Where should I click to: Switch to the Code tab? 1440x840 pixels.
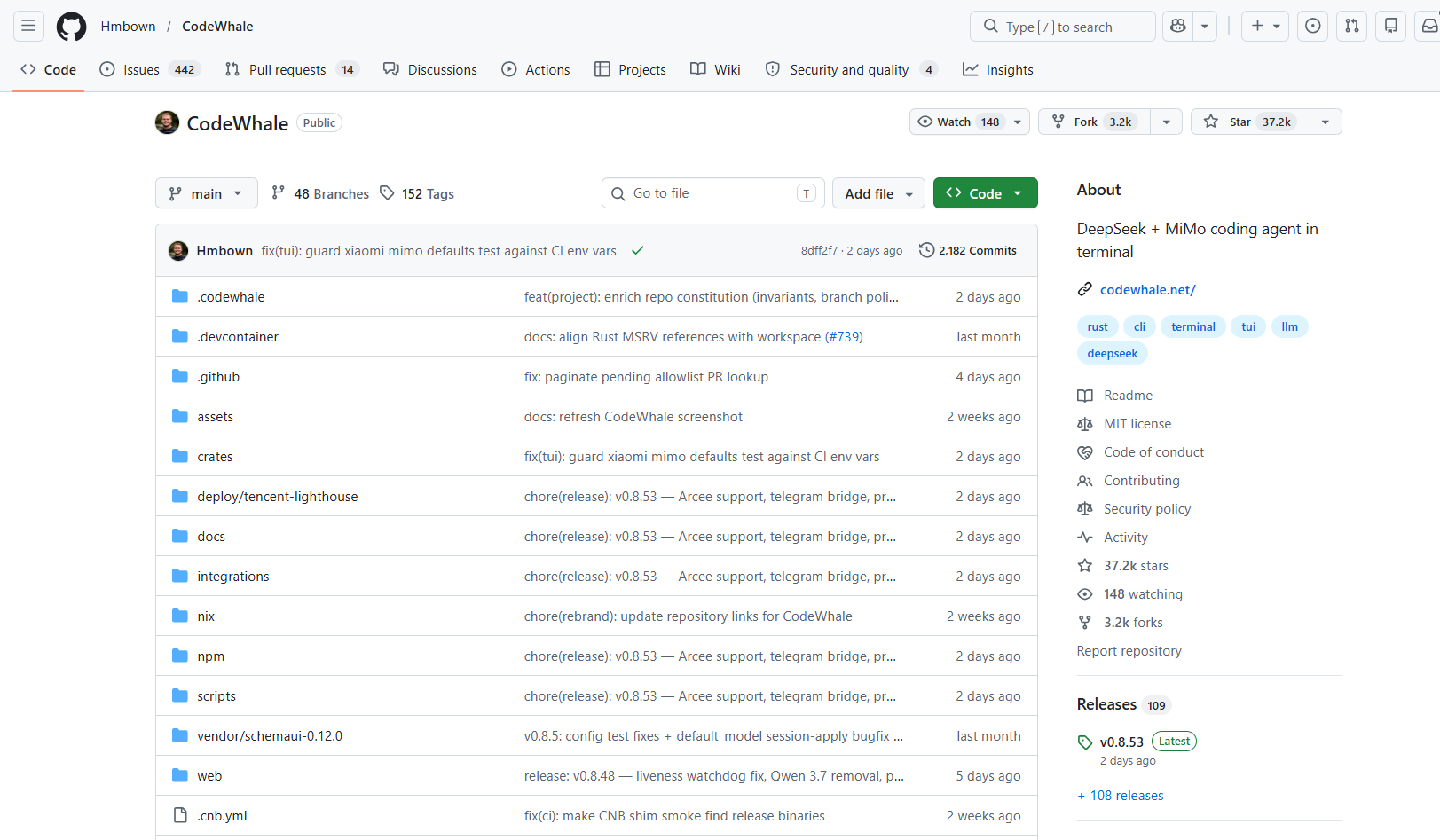click(49, 69)
